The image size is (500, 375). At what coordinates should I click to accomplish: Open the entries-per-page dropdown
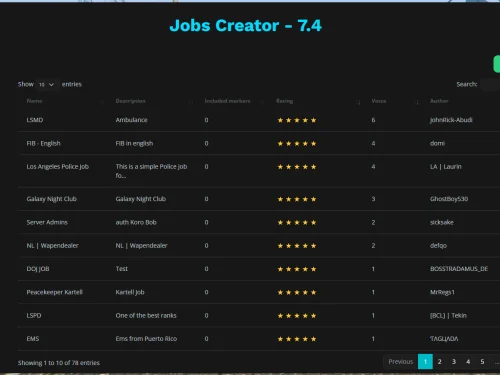46,85
